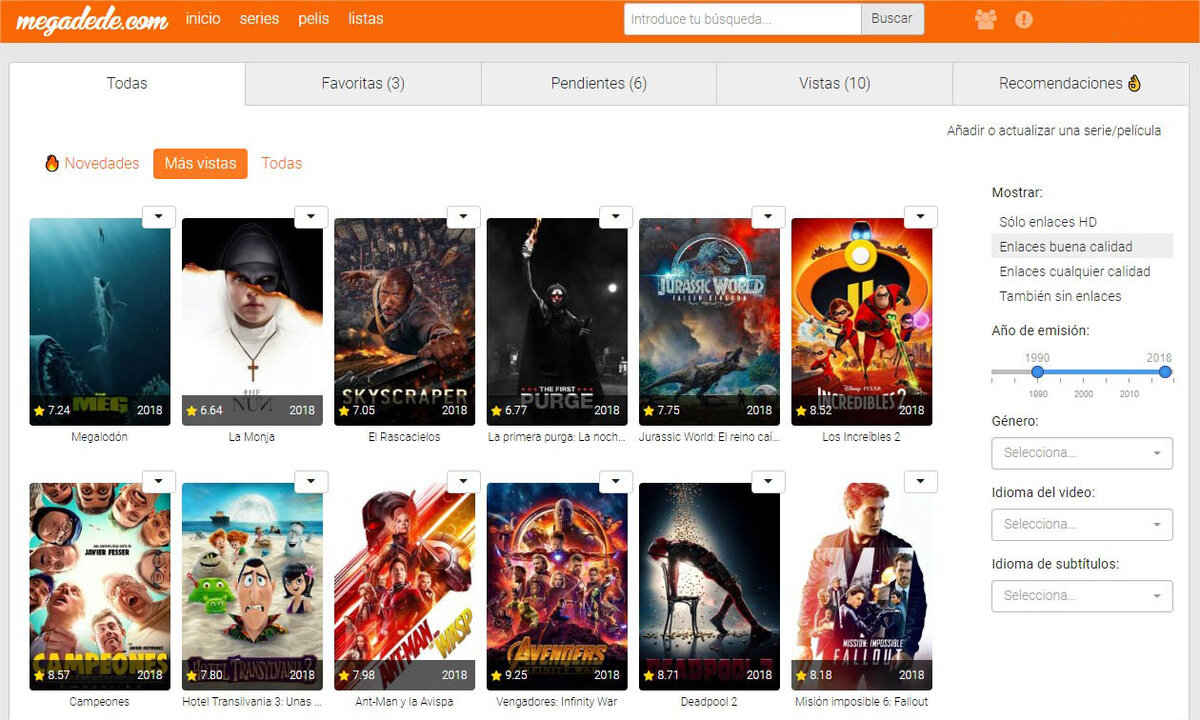
Task: Click the Los Increíbles 2 title text
Action: click(x=861, y=437)
